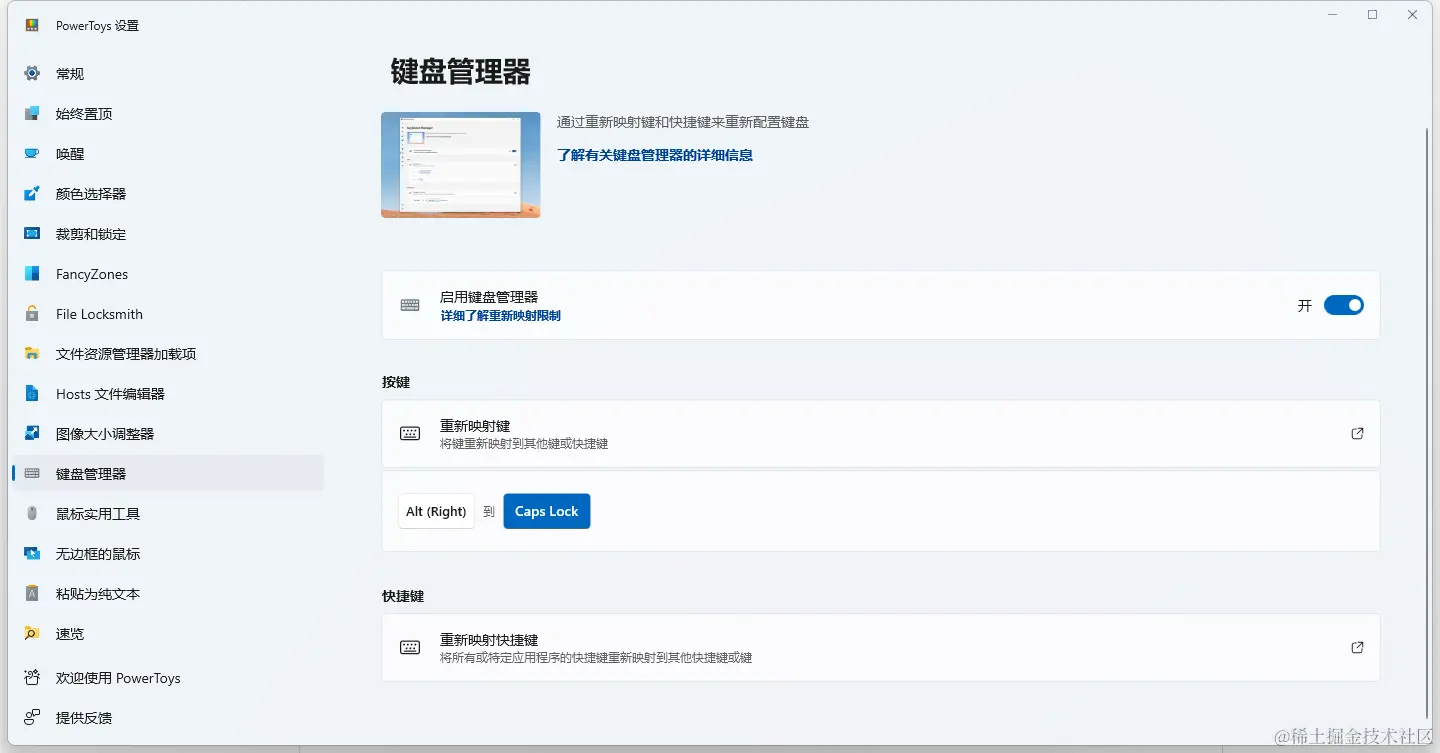Open link 详细了解重新映射限制
Image resolution: width=1440 pixels, height=753 pixels.
pos(500,316)
